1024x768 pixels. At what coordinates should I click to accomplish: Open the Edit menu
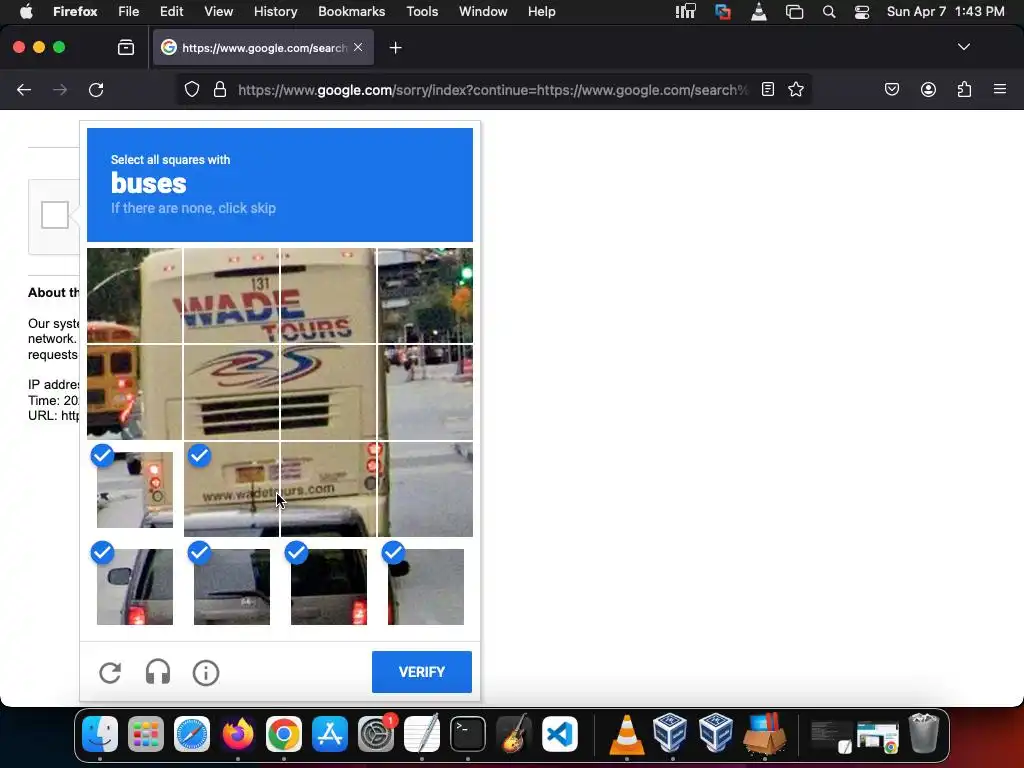tap(172, 11)
